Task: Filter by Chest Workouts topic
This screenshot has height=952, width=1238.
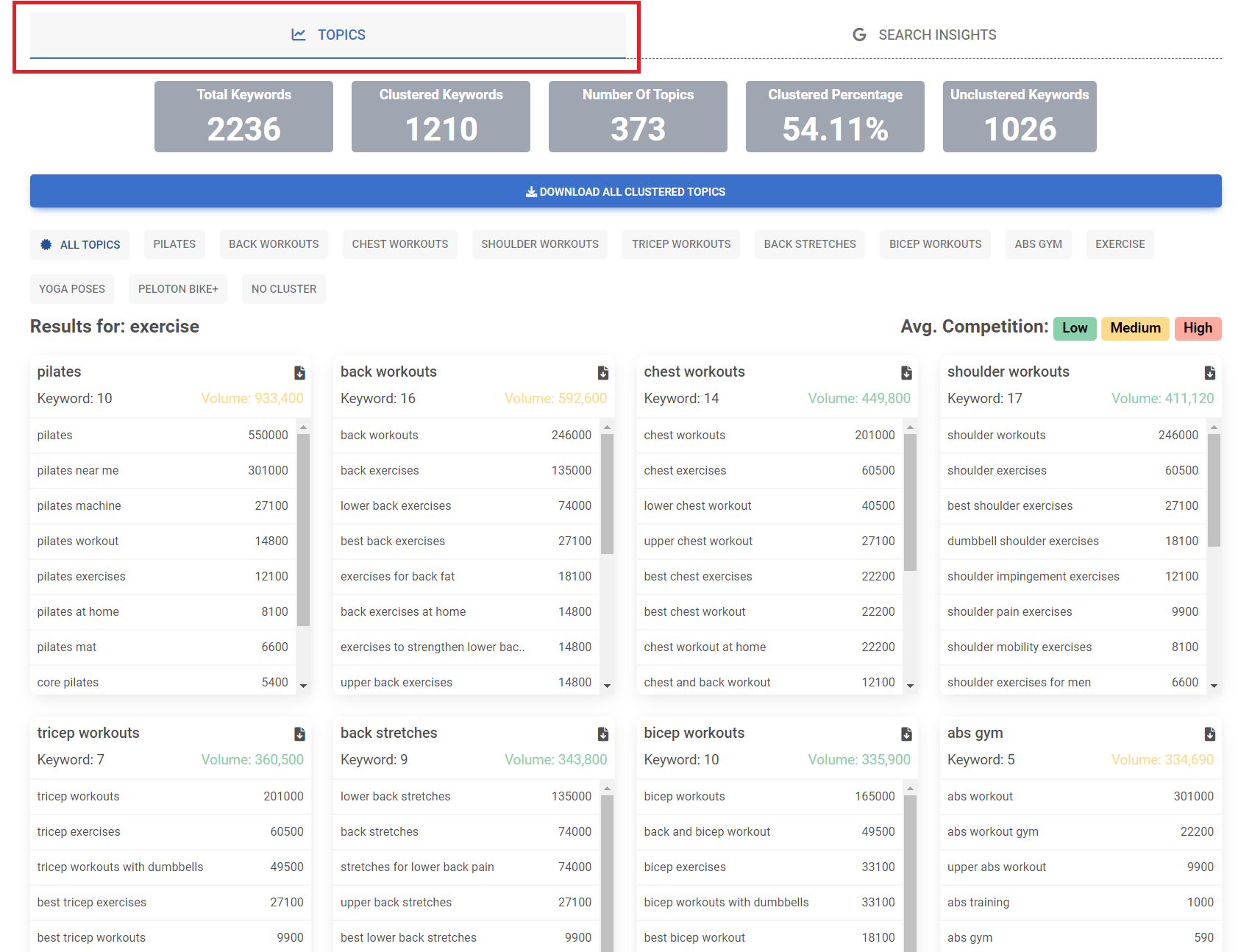Action: (400, 244)
